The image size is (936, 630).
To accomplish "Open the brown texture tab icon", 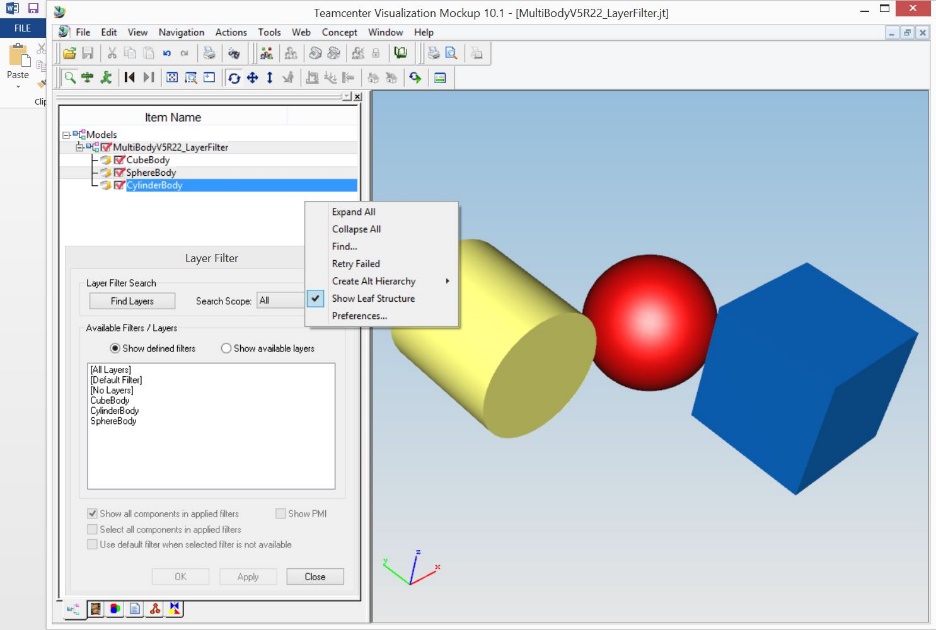I will (96, 609).
